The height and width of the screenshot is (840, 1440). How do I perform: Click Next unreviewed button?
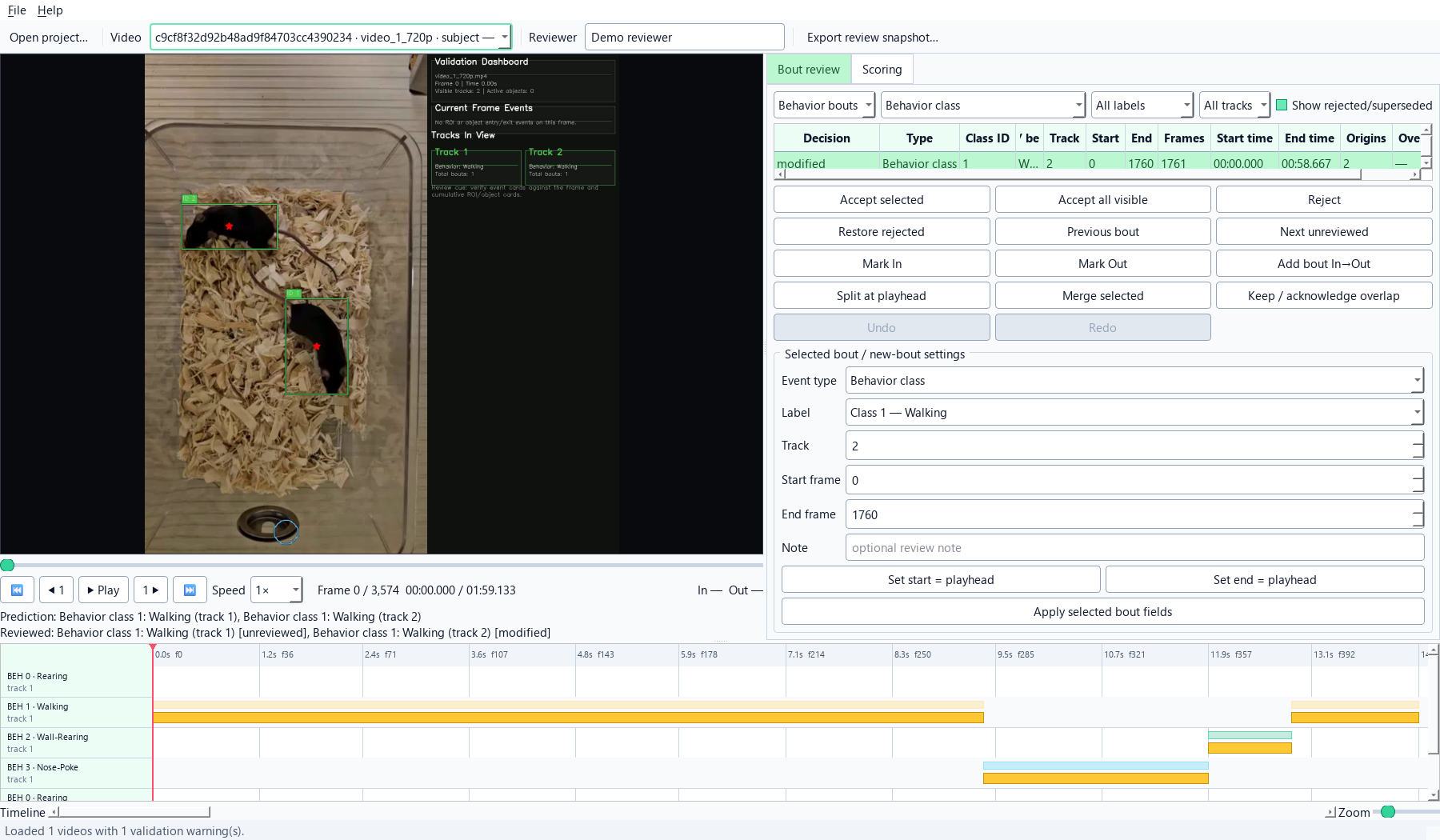coord(1324,231)
